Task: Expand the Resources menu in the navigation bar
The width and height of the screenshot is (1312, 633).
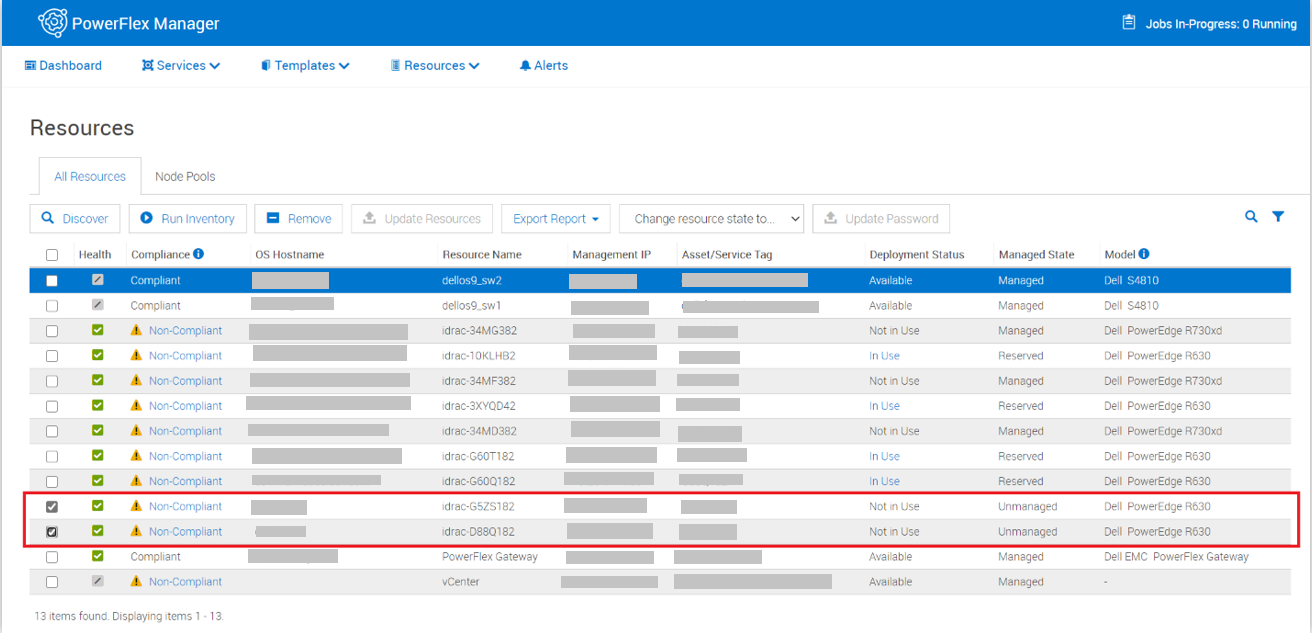Action: [x=435, y=65]
